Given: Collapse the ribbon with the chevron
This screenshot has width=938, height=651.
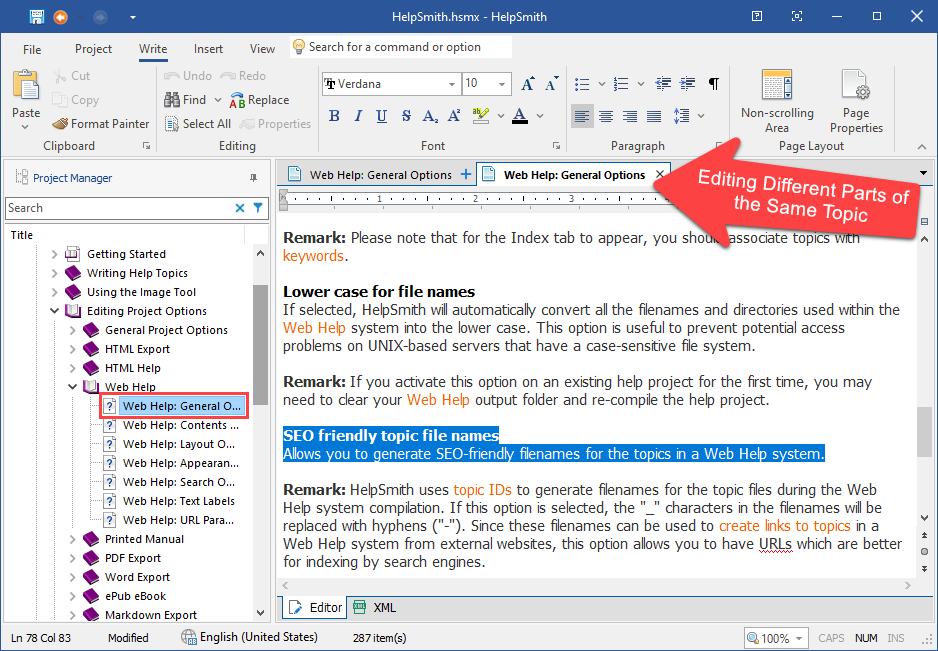Looking at the screenshot, I should [x=922, y=147].
